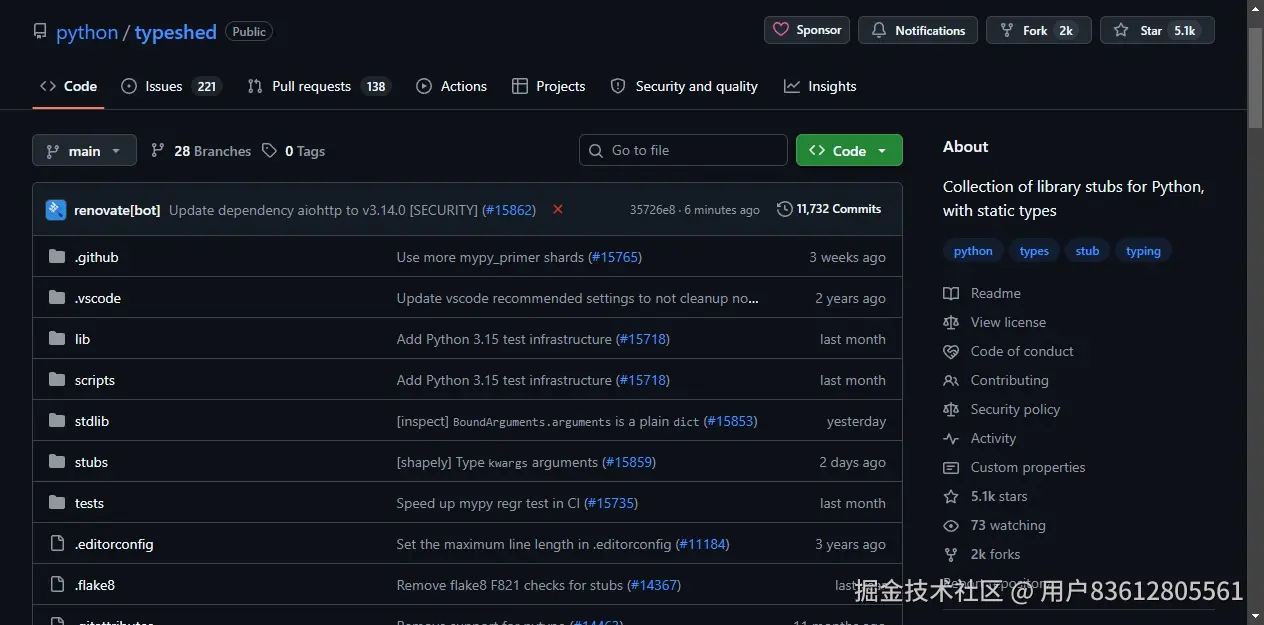This screenshot has height=625, width=1264.
Task: Click the Readme book icon
Action: pyautogui.click(x=951, y=293)
